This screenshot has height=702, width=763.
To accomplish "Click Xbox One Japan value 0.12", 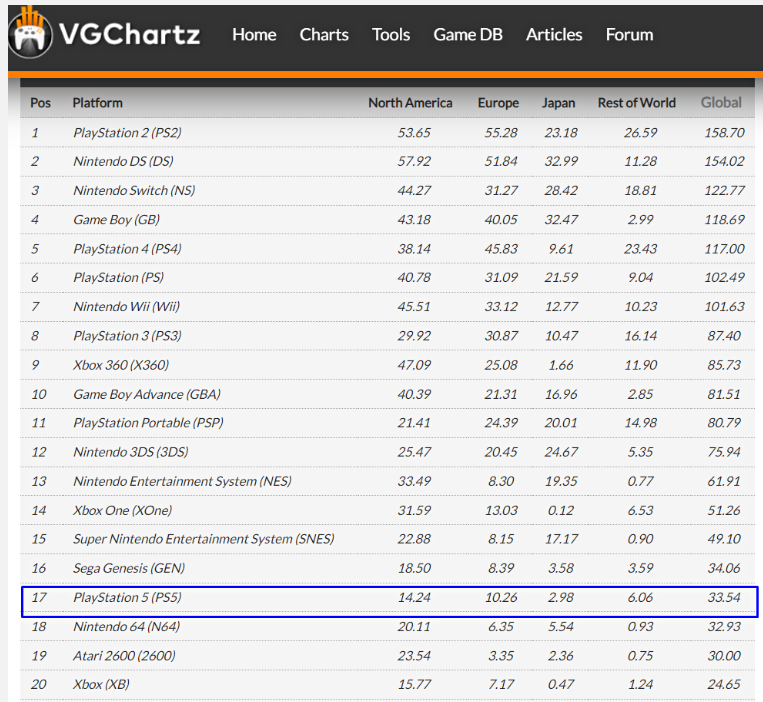I will [561, 510].
